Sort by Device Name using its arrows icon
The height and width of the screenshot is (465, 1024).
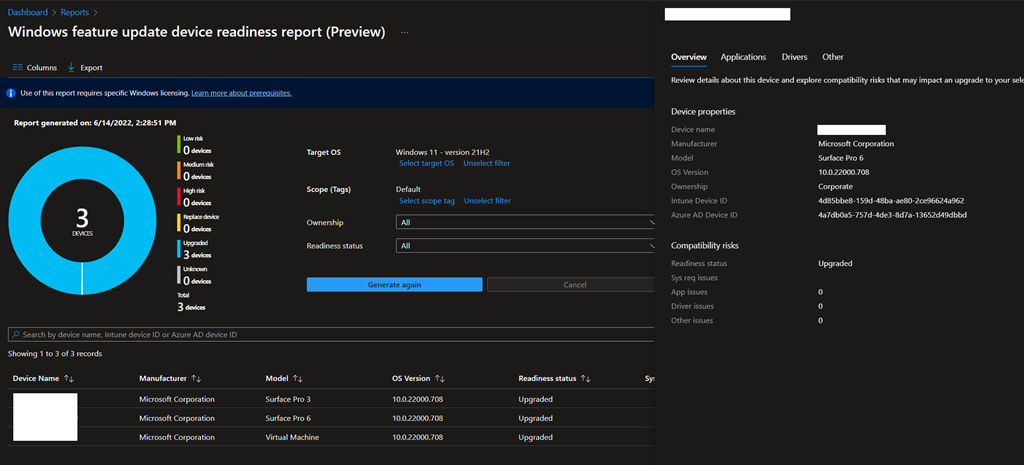[69, 379]
